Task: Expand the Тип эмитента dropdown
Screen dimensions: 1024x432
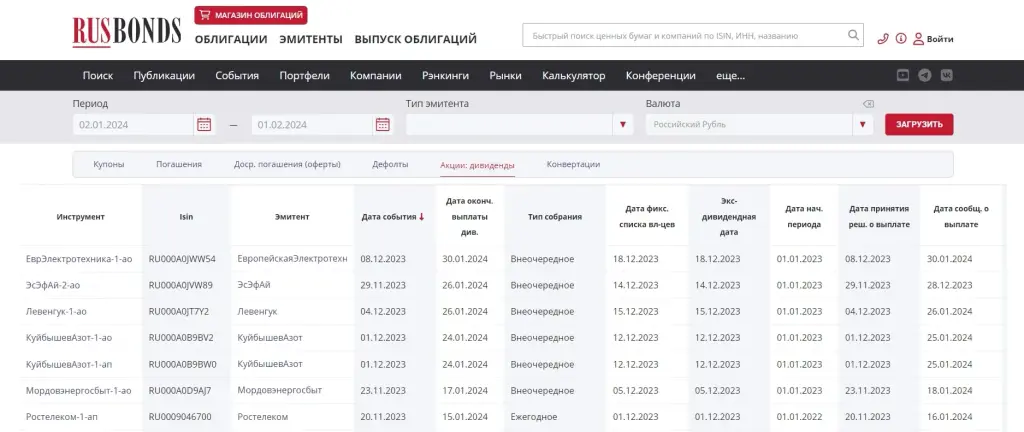Action: (x=622, y=125)
